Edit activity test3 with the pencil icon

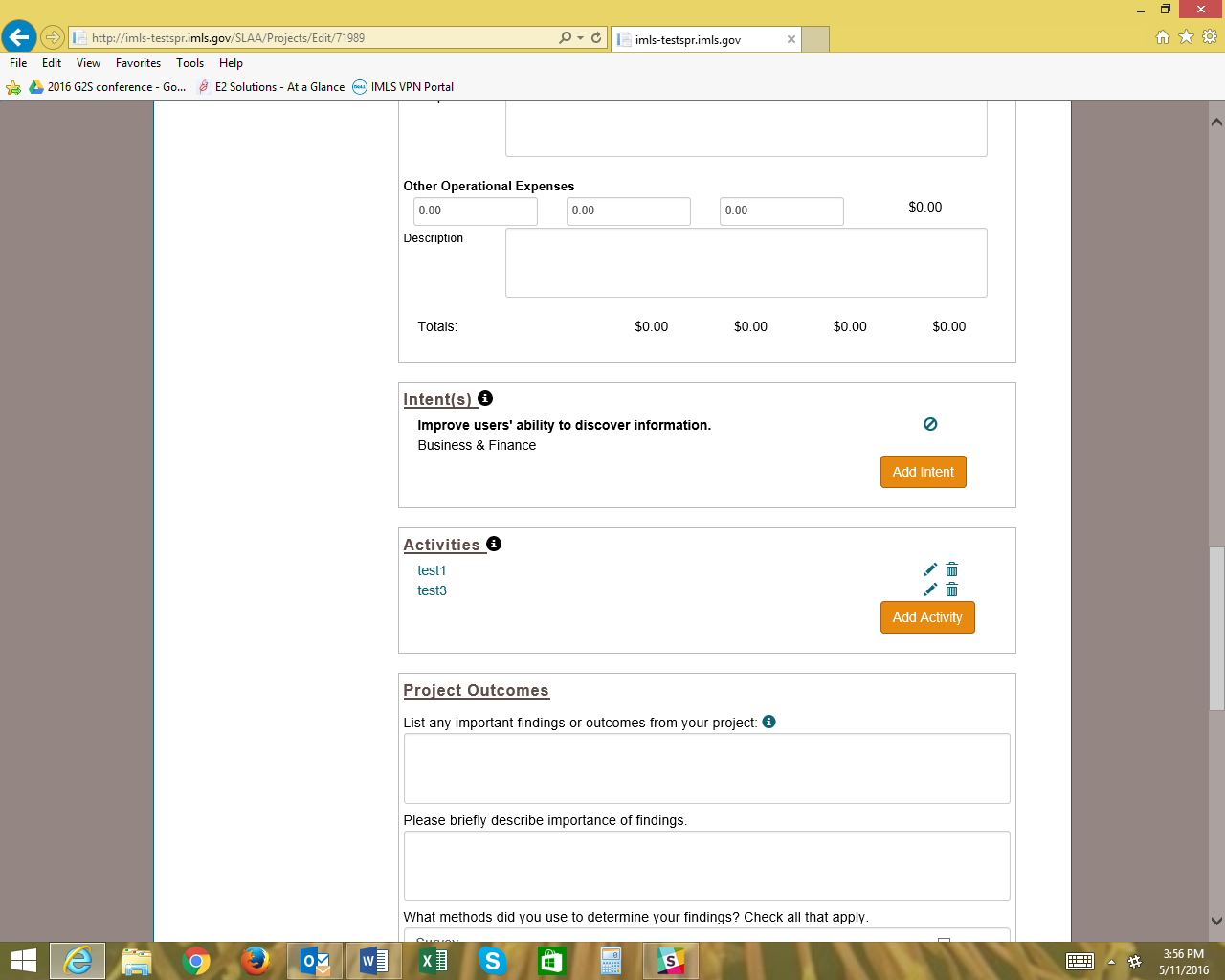coord(930,590)
